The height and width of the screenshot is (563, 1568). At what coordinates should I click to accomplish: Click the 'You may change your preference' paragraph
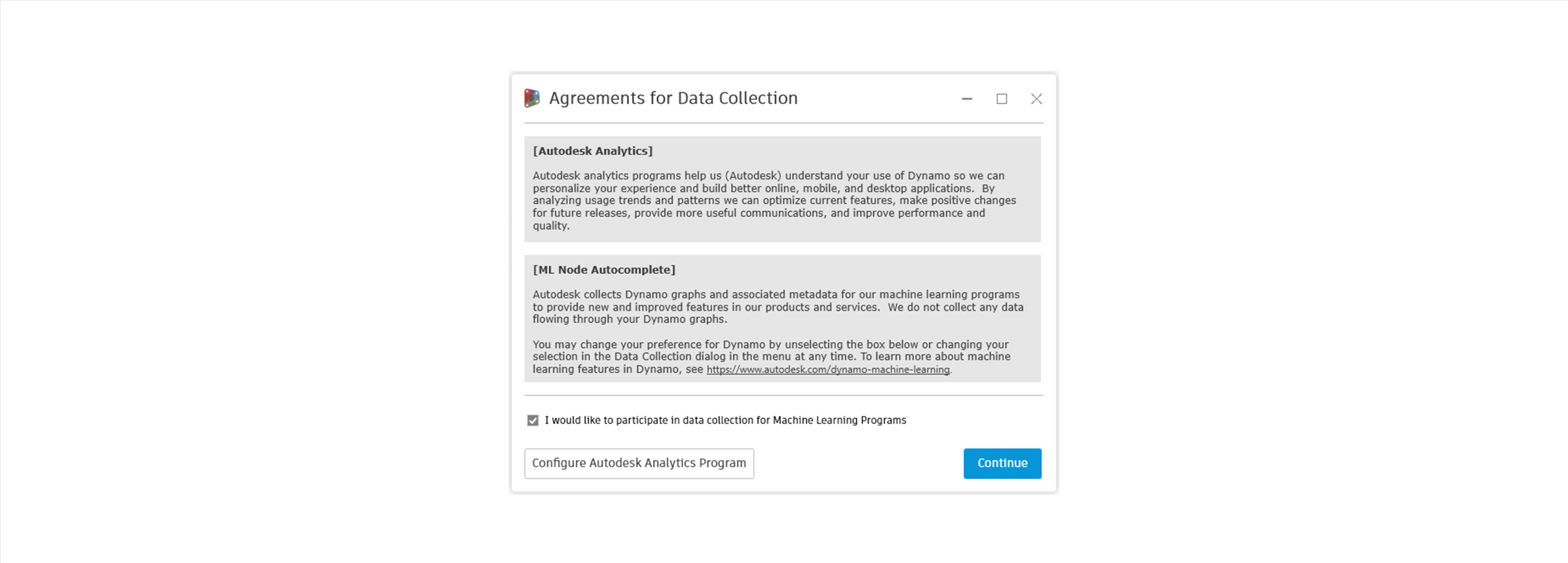click(771, 357)
